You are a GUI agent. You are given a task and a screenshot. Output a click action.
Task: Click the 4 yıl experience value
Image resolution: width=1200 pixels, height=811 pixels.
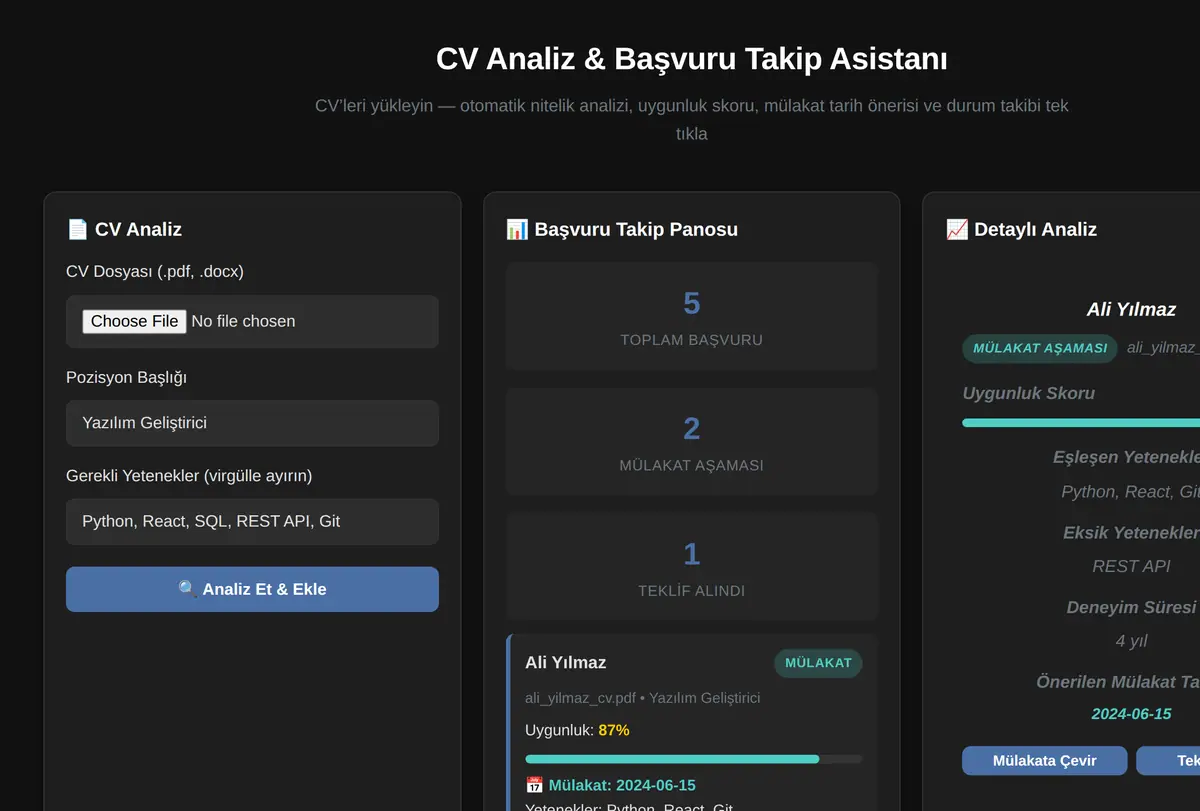1131,640
